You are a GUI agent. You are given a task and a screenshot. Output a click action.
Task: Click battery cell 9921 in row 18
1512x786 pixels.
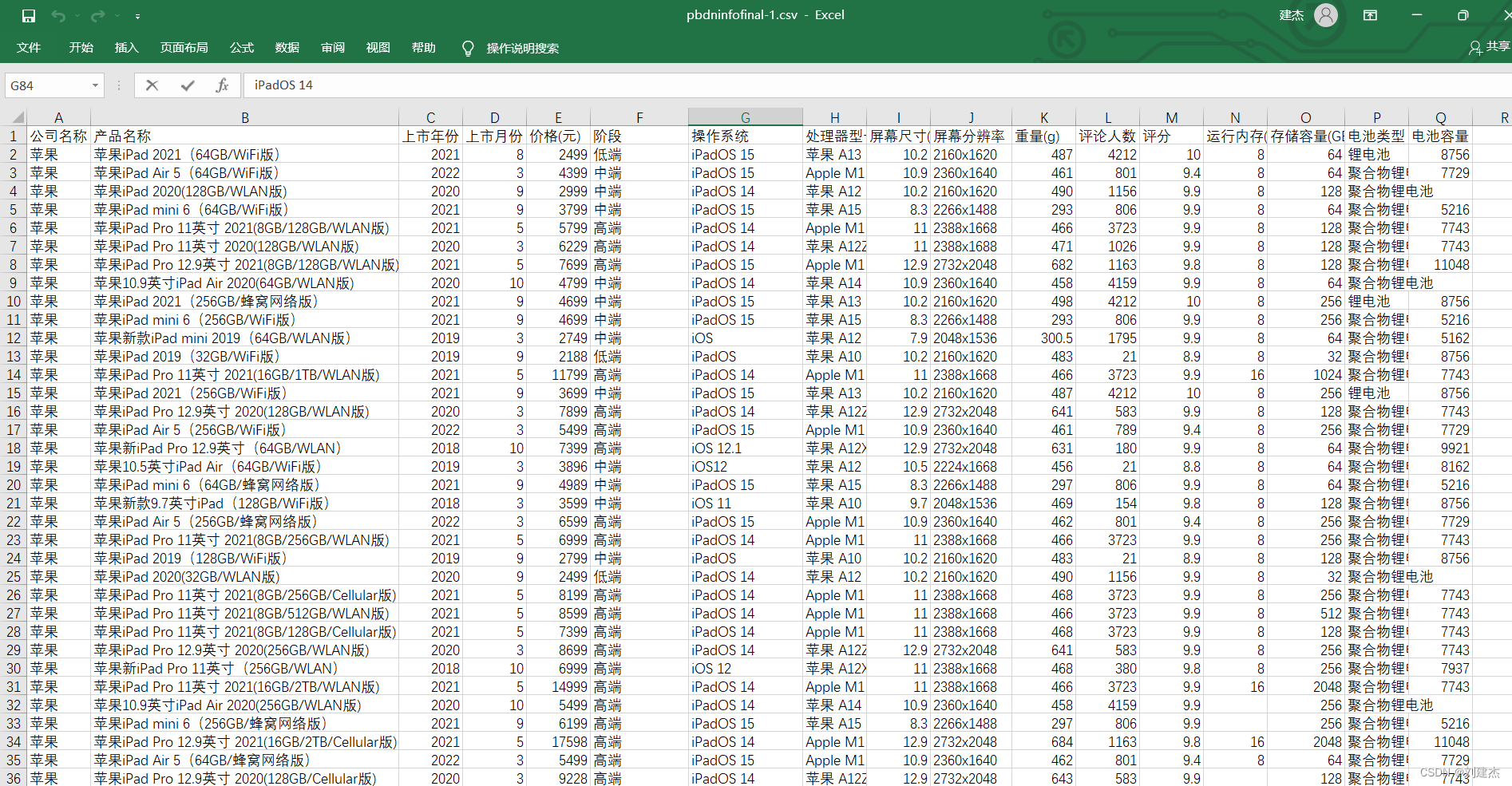pos(1441,448)
